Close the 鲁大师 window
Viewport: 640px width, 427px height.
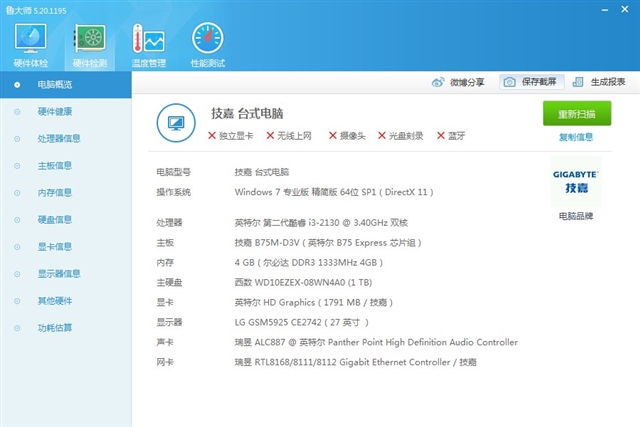[x=624, y=9]
